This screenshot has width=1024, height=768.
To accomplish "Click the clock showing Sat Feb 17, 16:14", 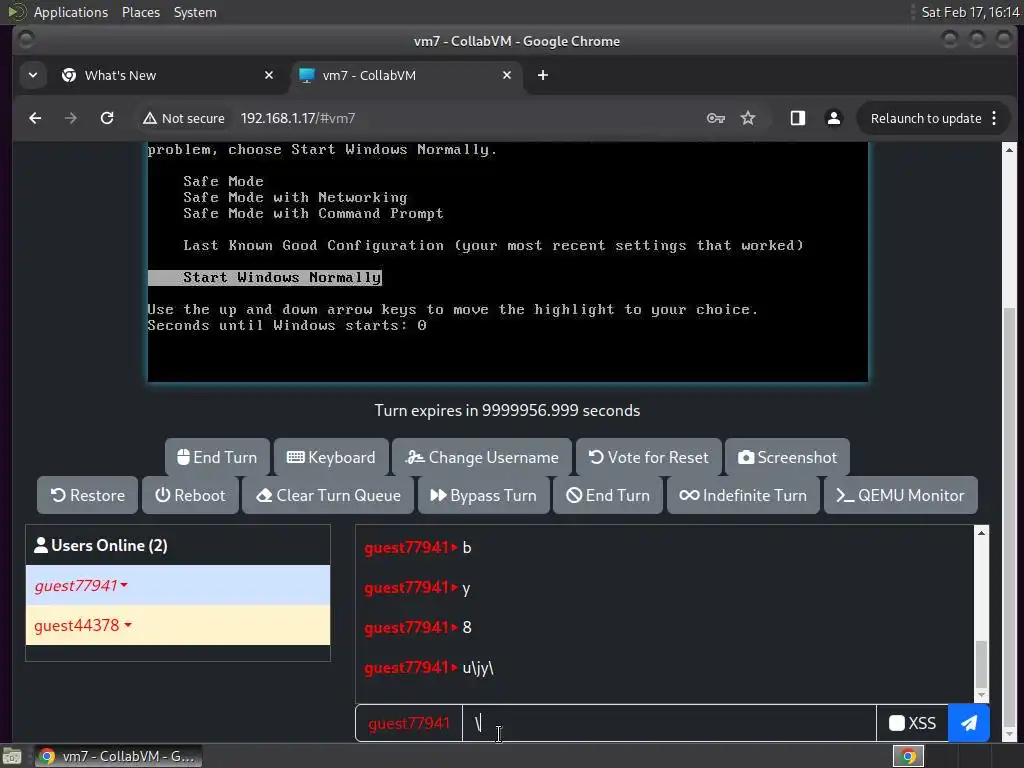I will pyautogui.click(x=970, y=12).
